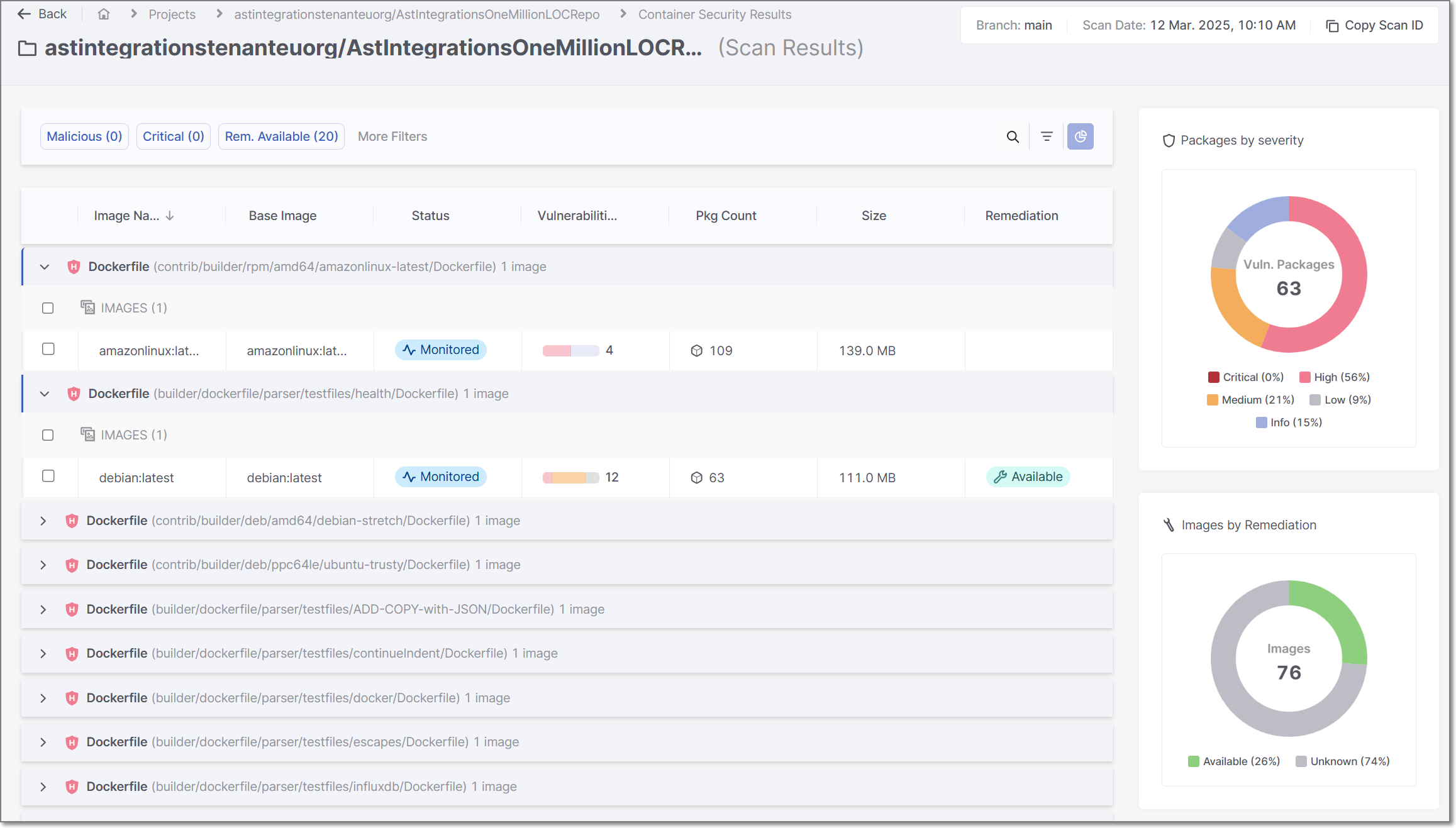Click package cube icon beside 109
Image resolution: width=1456 pixels, height=828 pixels.
point(696,351)
